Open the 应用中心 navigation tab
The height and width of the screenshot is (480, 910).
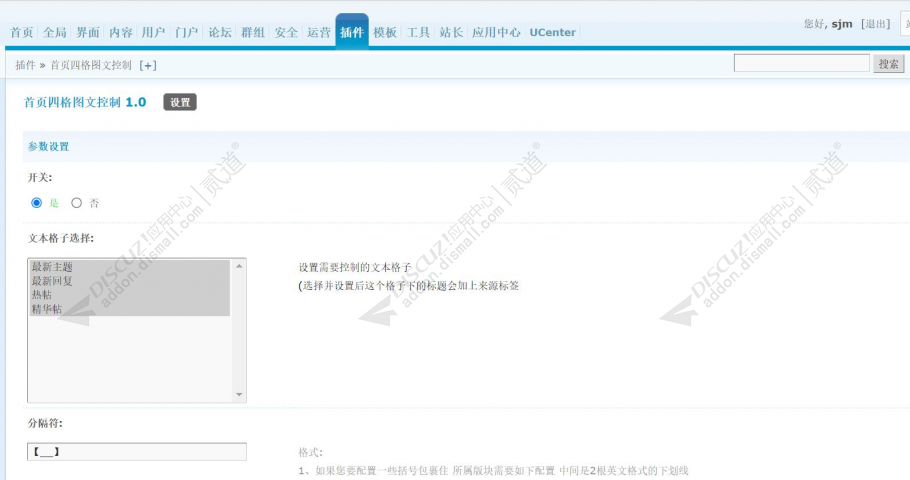pyautogui.click(x=496, y=33)
